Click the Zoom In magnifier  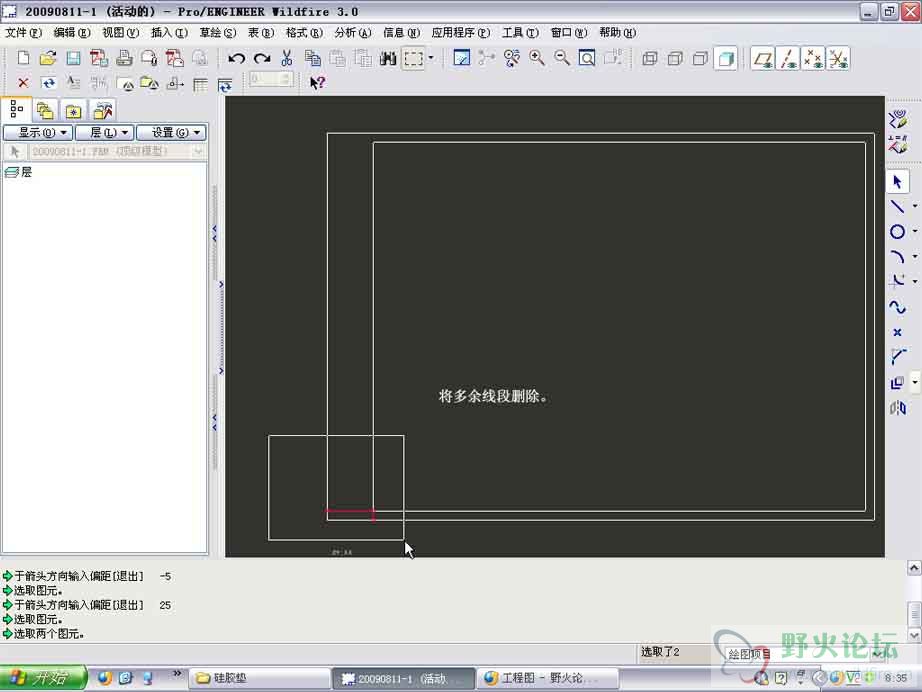(536, 58)
